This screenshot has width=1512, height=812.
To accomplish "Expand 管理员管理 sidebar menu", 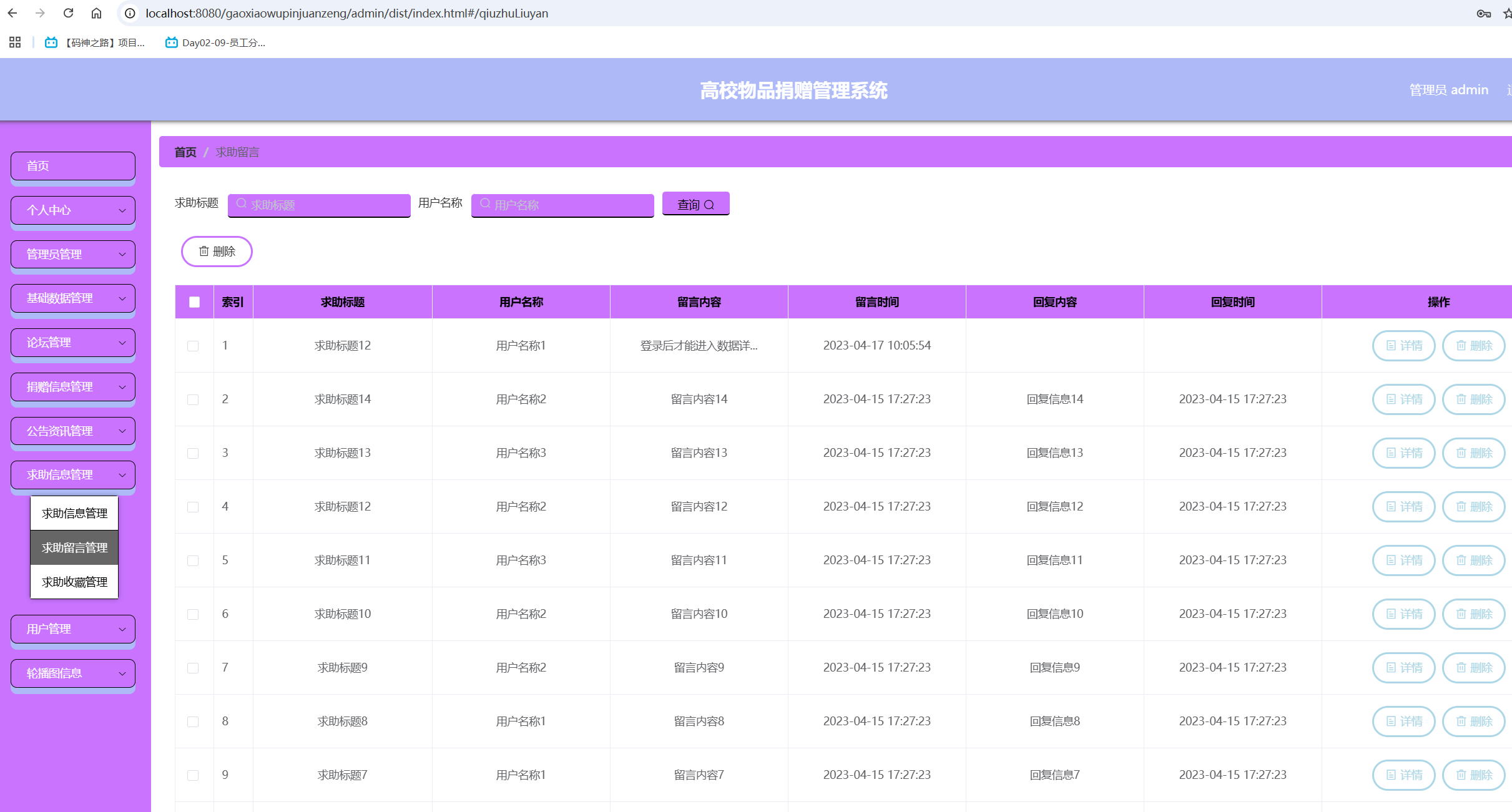I will [x=73, y=255].
